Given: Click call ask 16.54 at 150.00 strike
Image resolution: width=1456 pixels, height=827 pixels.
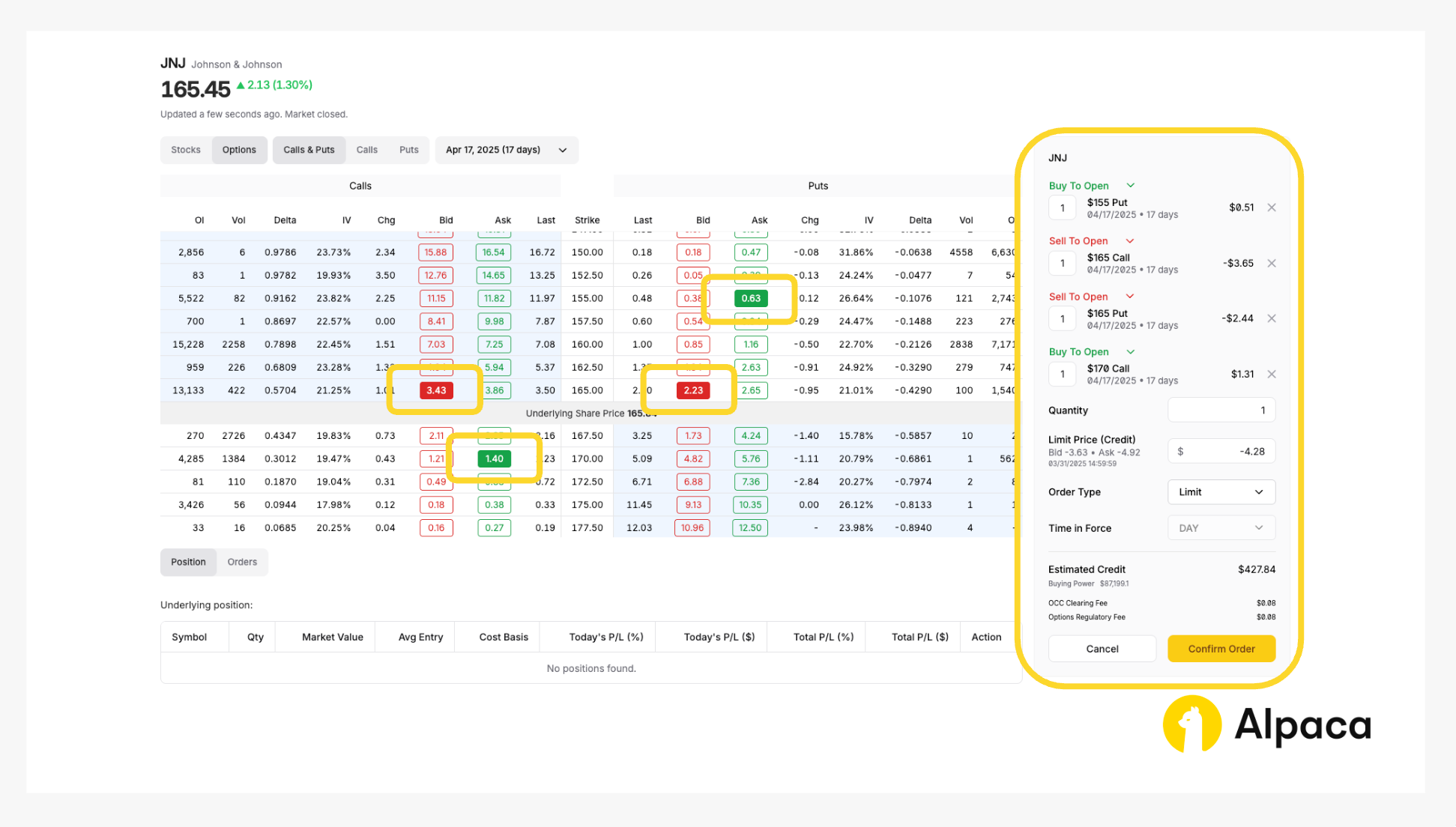Looking at the screenshot, I should [494, 252].
